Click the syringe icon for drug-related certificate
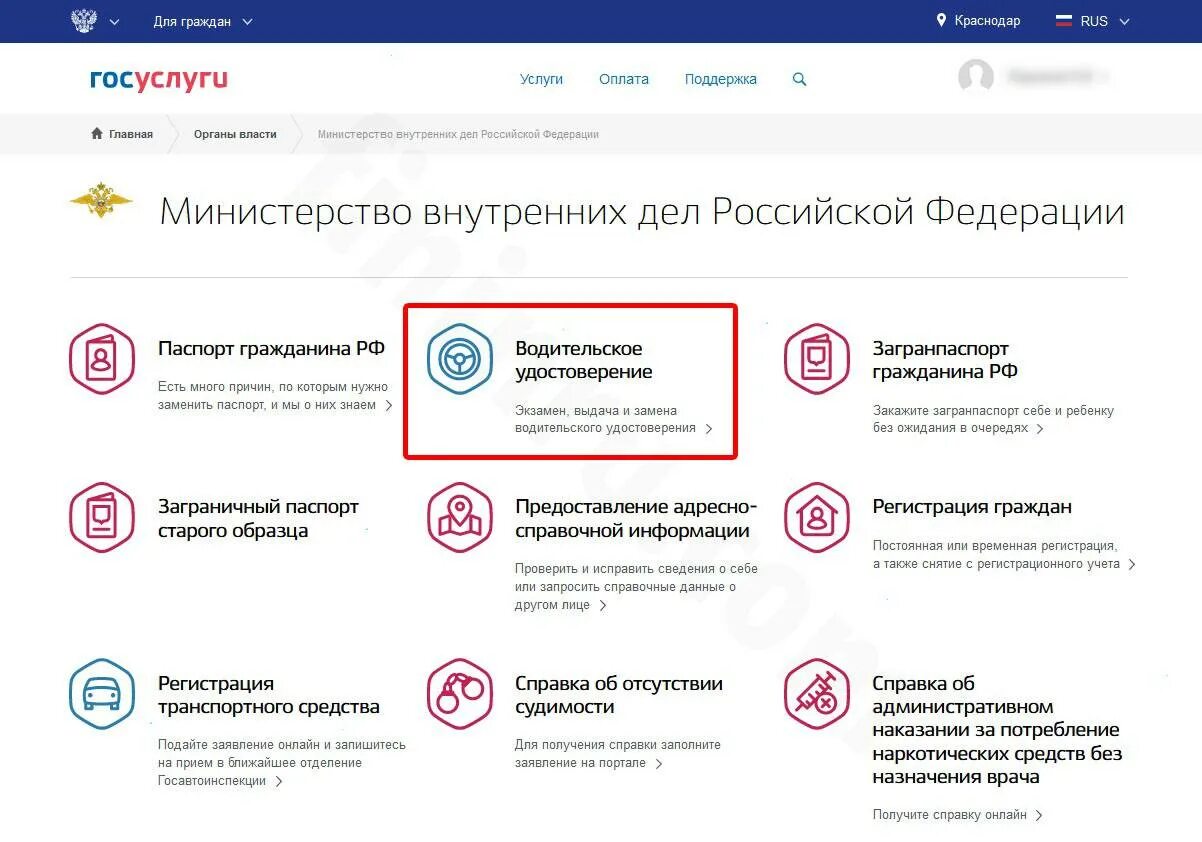 tap(817, 694)
